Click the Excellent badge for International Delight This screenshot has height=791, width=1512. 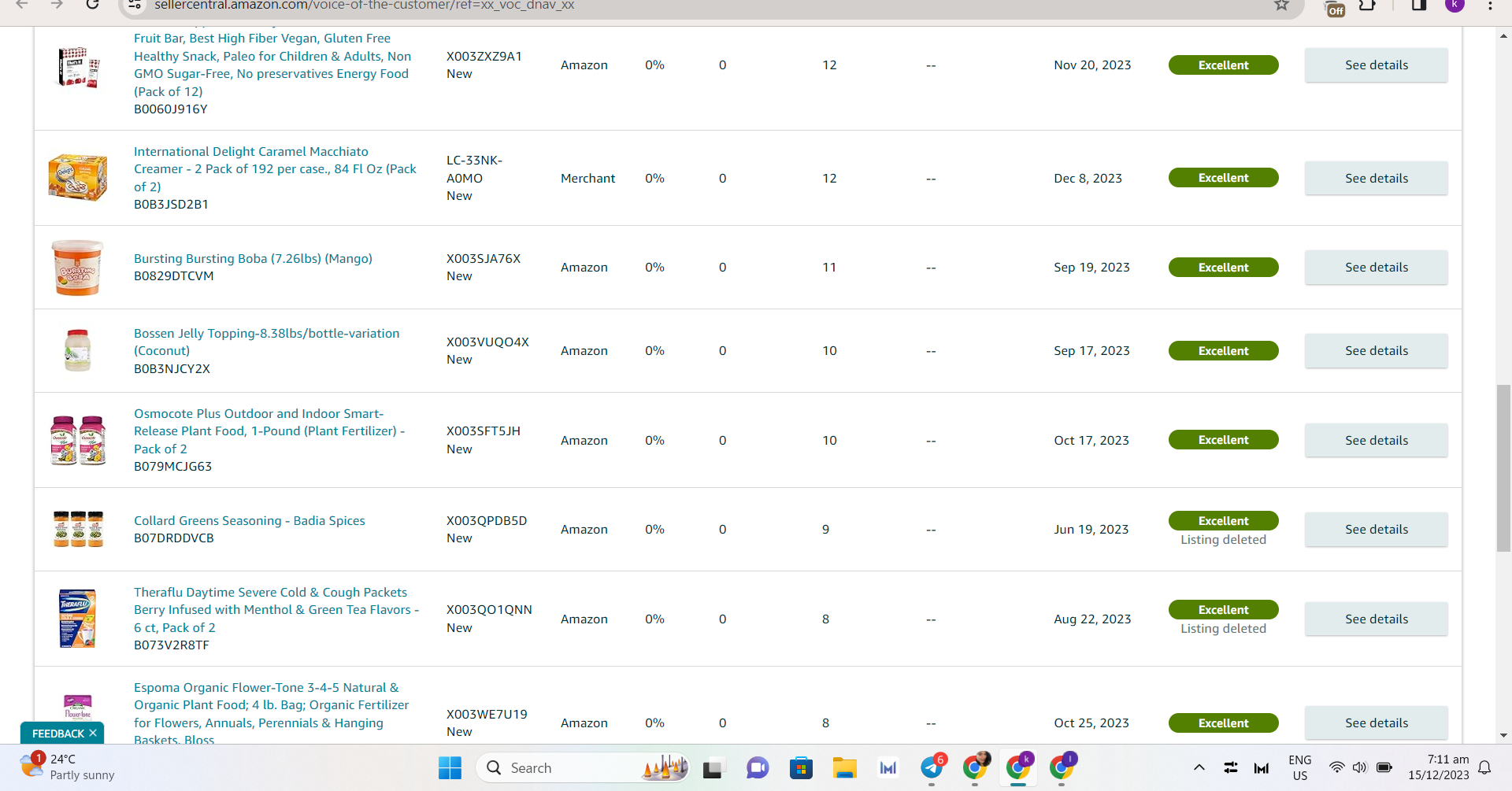(x=1223, y=178)
